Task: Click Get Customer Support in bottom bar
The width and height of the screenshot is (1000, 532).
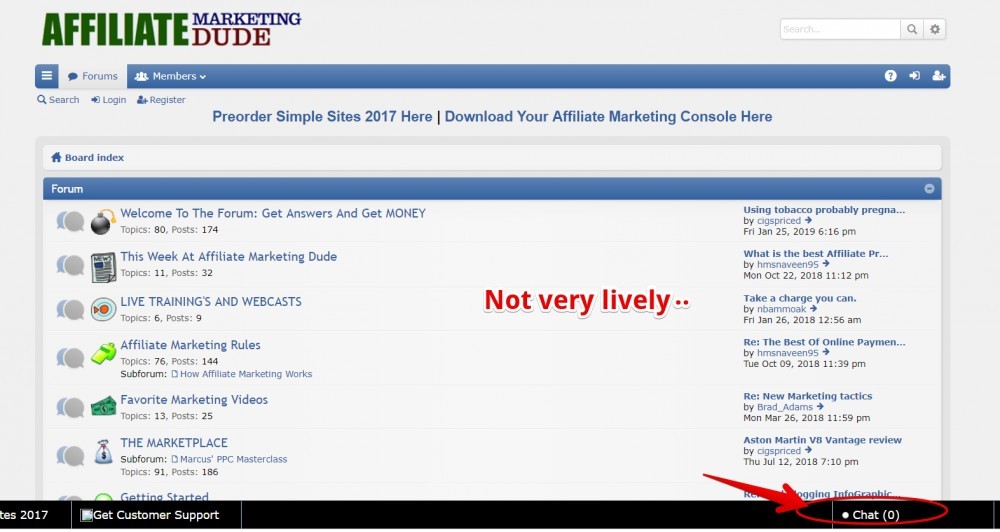Action: (150, 515)
